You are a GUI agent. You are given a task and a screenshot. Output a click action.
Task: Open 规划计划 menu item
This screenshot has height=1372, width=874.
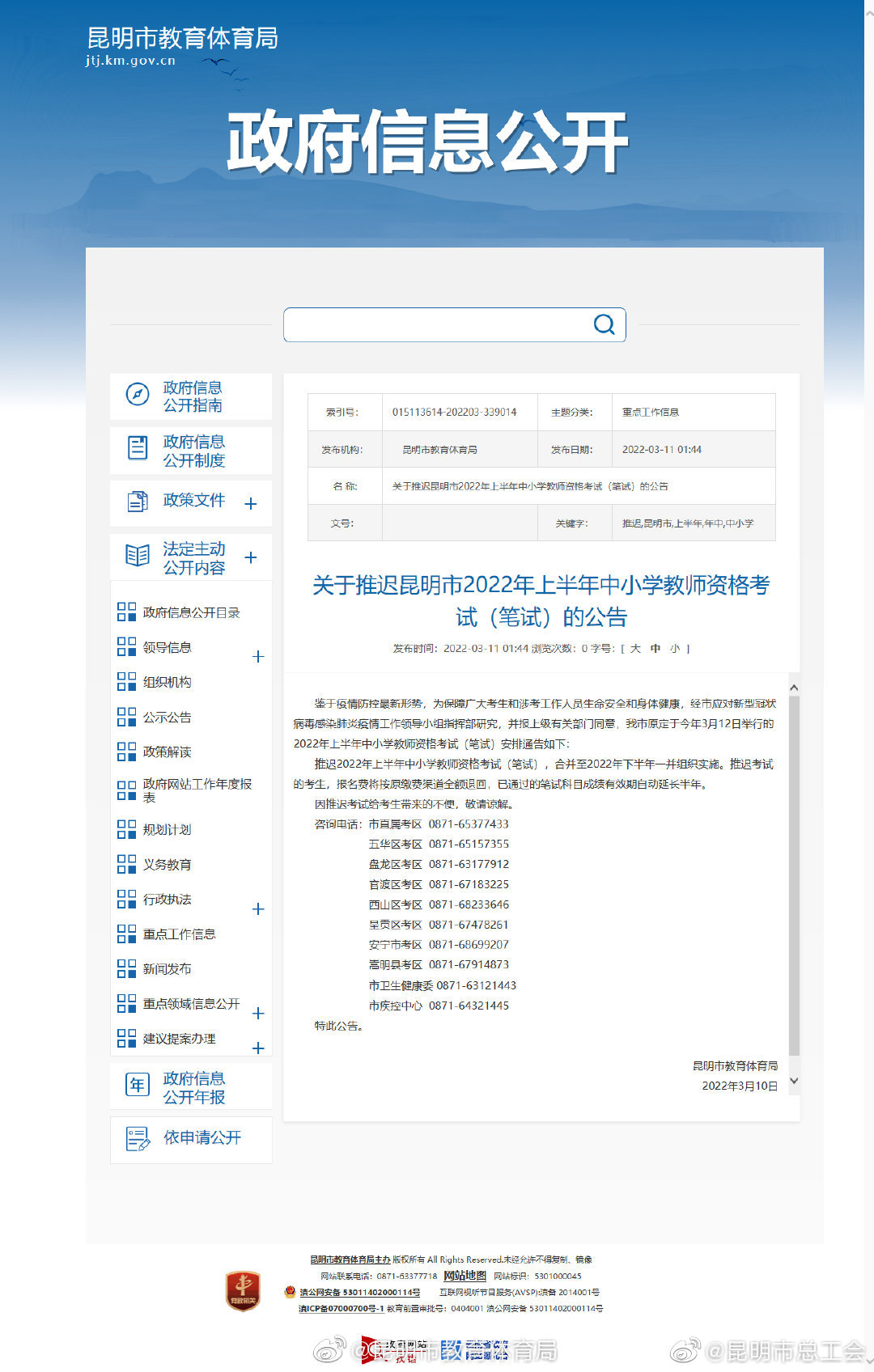[168, 829]
